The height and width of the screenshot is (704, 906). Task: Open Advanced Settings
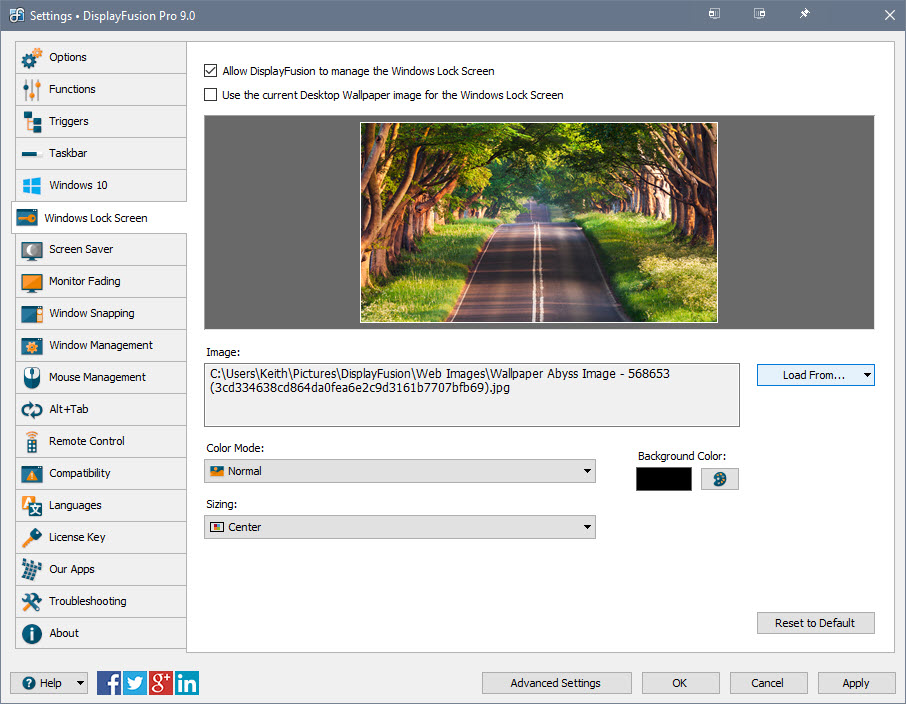(x=556, y=683)
